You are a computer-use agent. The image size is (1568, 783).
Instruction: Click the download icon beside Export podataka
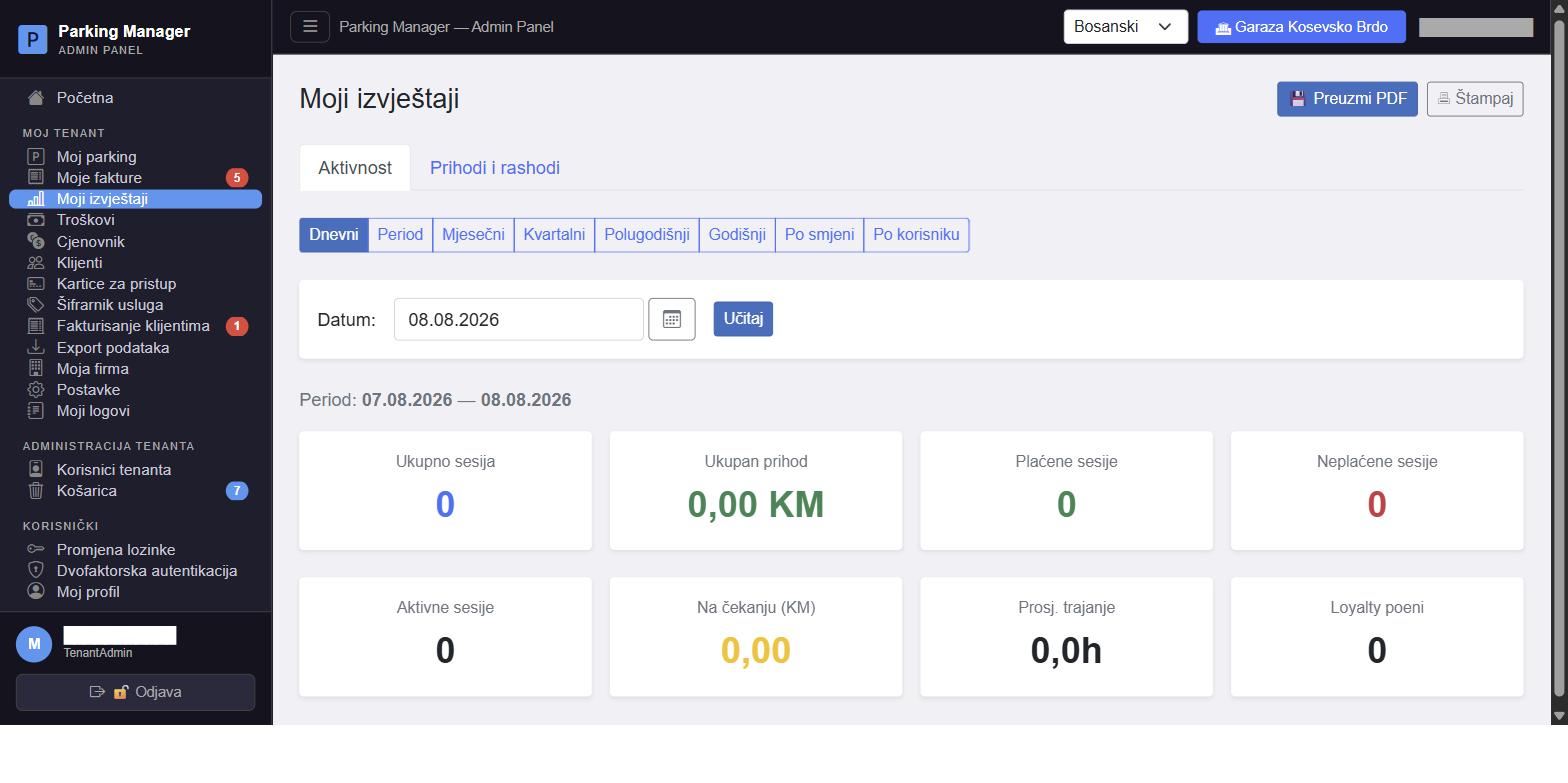click(x=36, y=348)
